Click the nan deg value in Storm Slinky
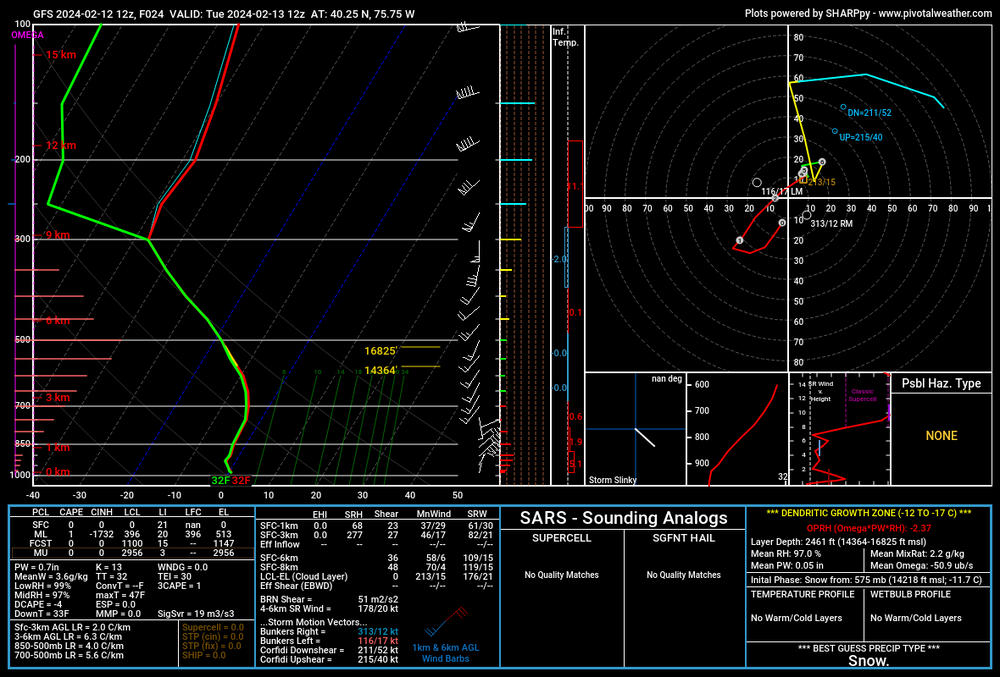 click(666, 379)
